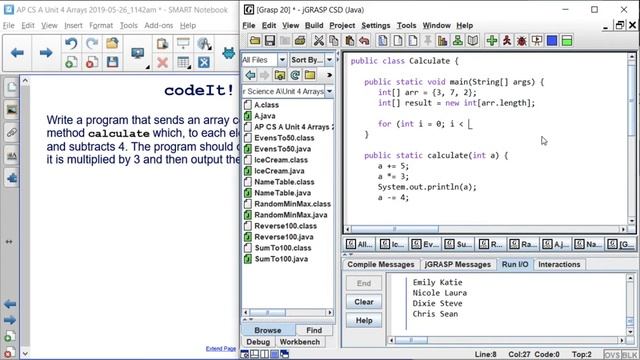Select the Debug tab

coord(258,342)
